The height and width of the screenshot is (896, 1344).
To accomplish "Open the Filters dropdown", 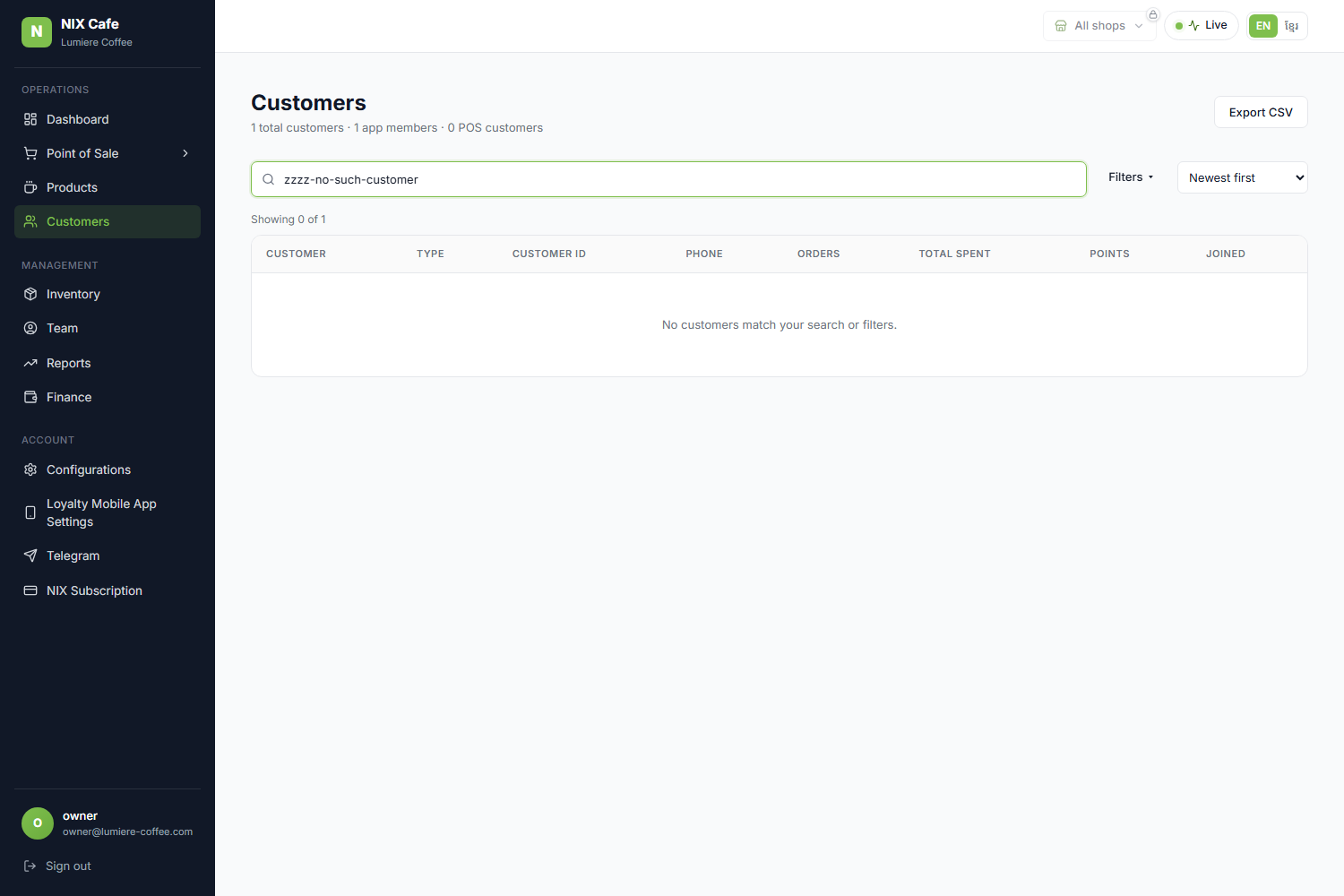I will click(1131, 177).
